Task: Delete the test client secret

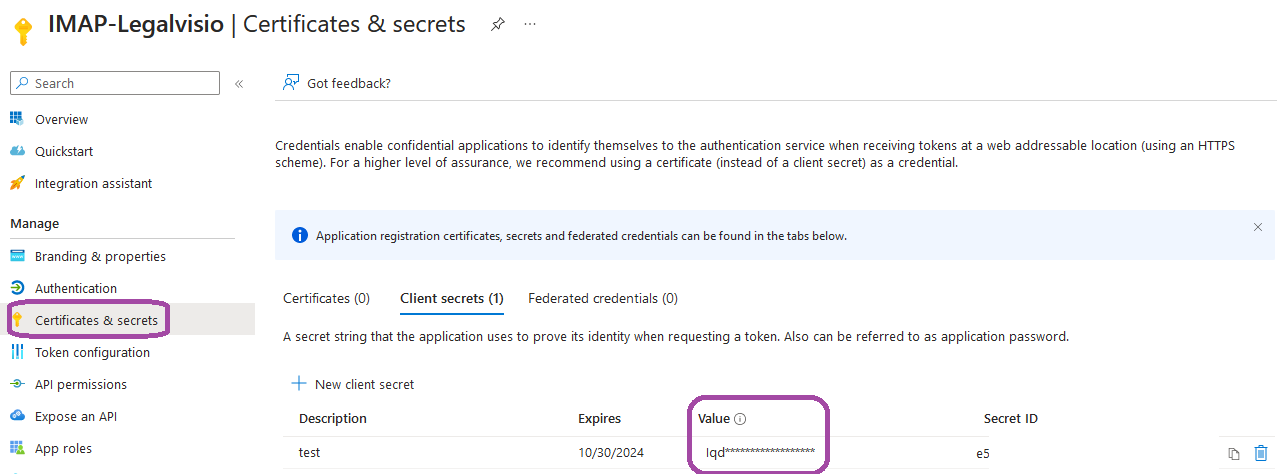Action: [x=1261, y=454]
